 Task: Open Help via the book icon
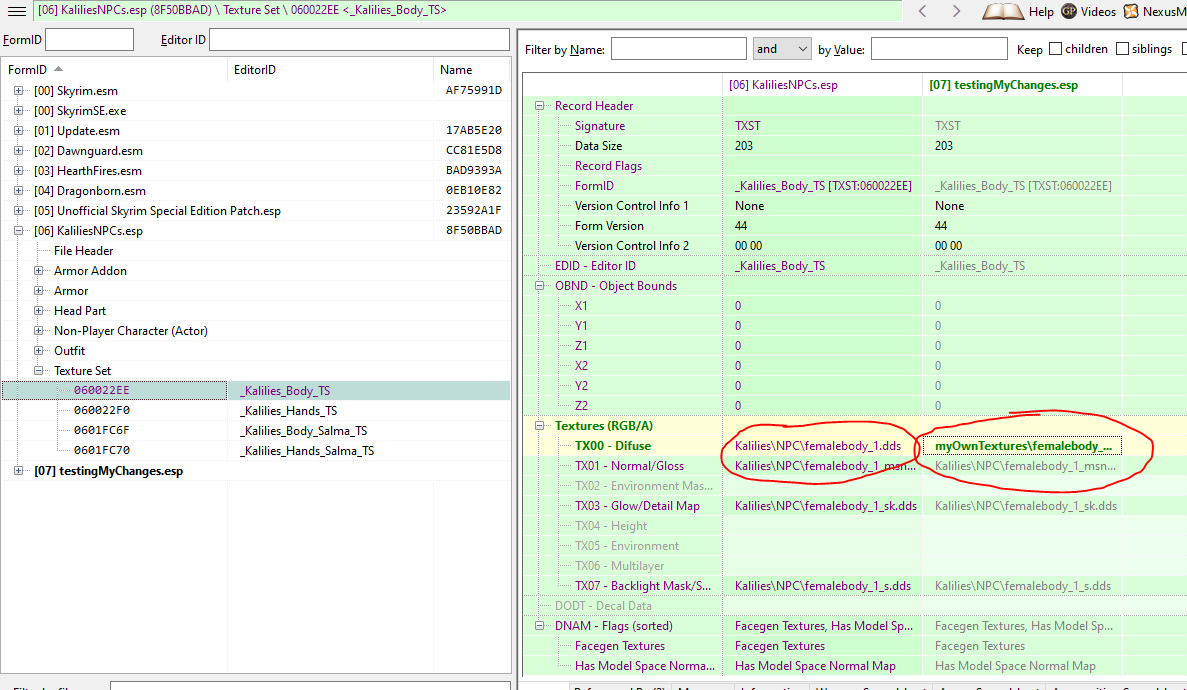tap(1003, 11)
